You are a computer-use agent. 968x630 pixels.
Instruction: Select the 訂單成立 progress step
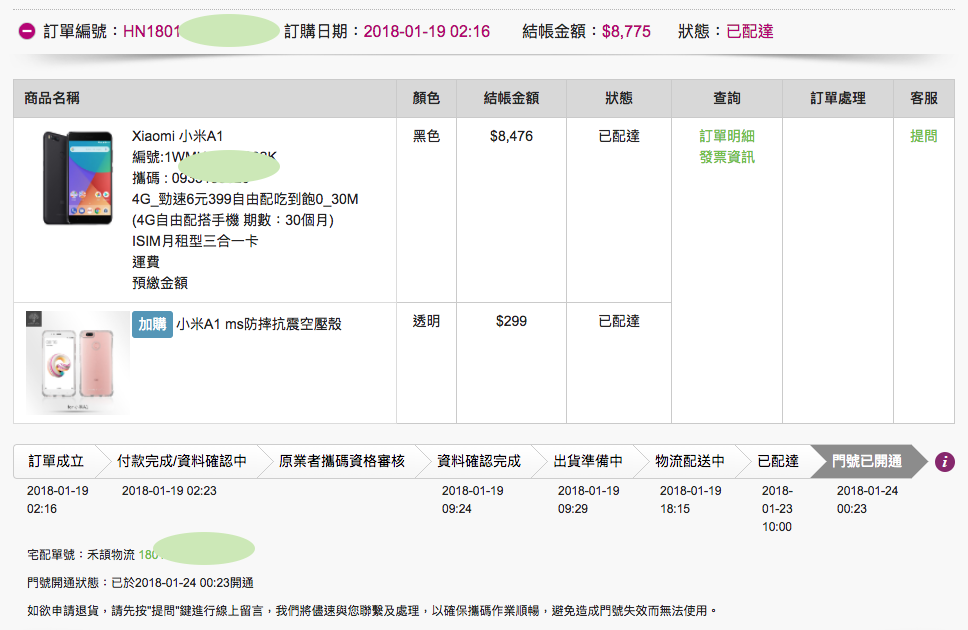tap(56, 461)
